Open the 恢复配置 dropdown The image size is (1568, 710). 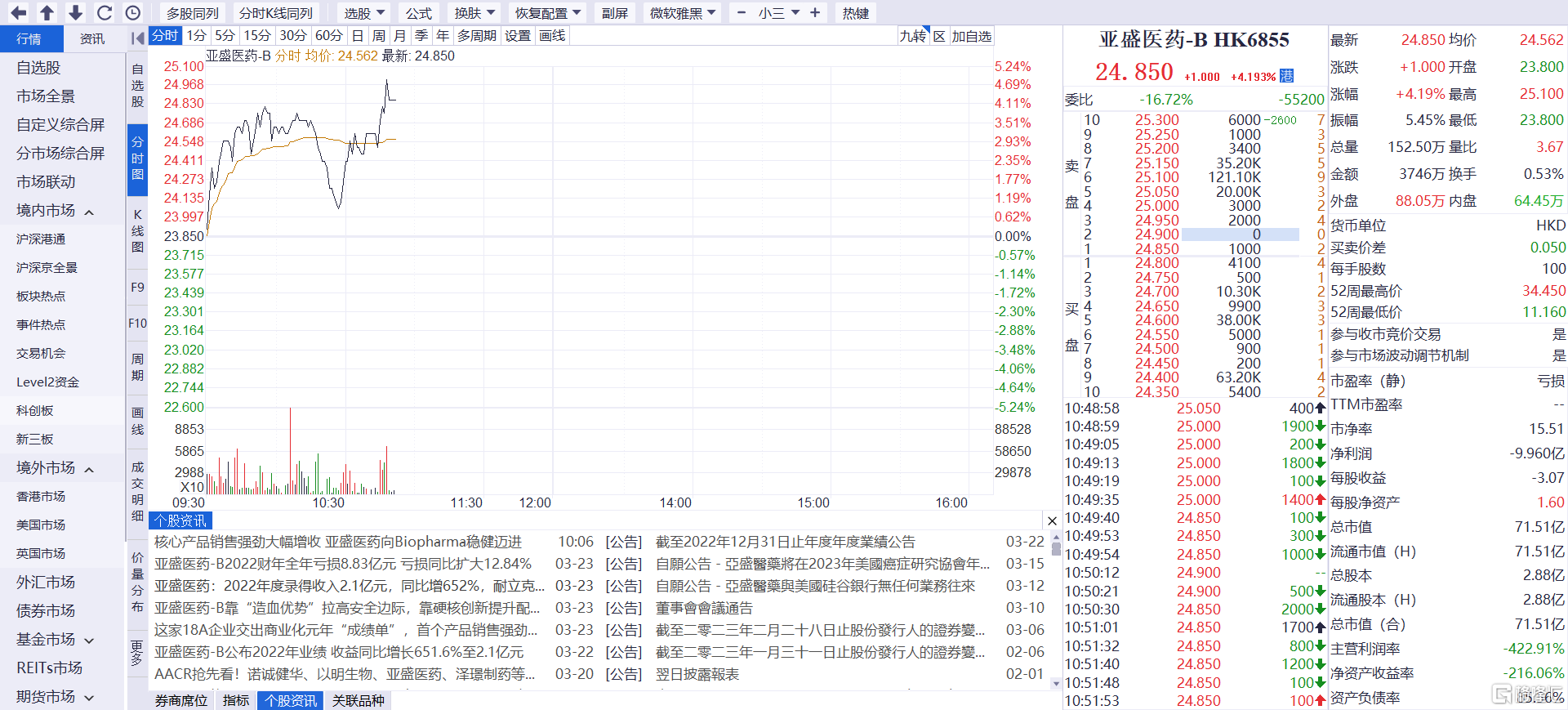(x=547, y=13)
